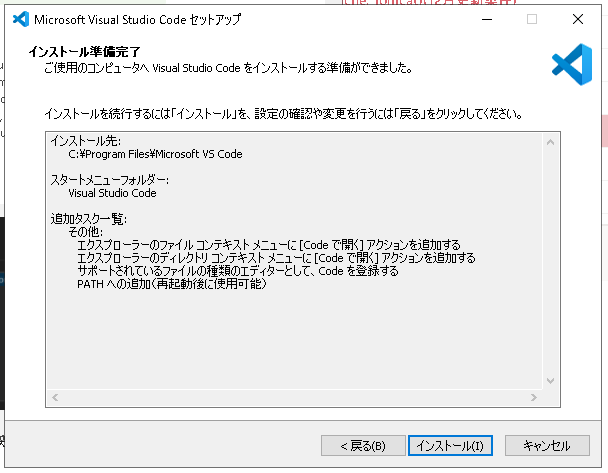Screen dimensions: 608x473
Task: Click the インストール準備完了 heading
Action: coord(85,52)
